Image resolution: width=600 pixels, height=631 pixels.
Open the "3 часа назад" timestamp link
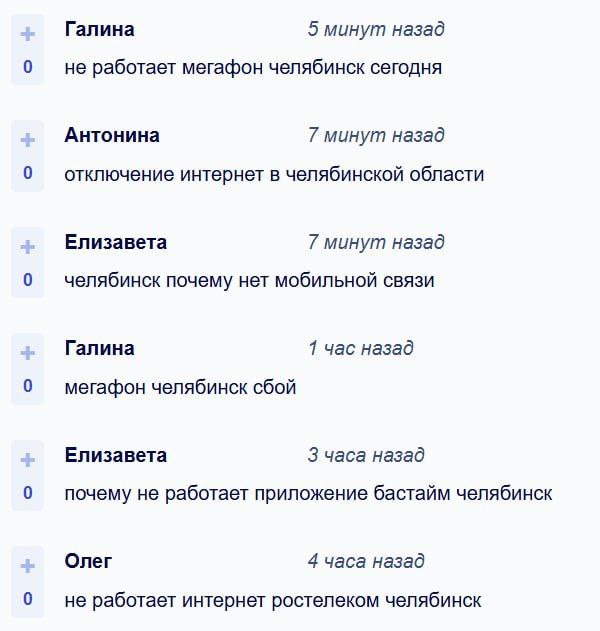[x=366, y=455]
